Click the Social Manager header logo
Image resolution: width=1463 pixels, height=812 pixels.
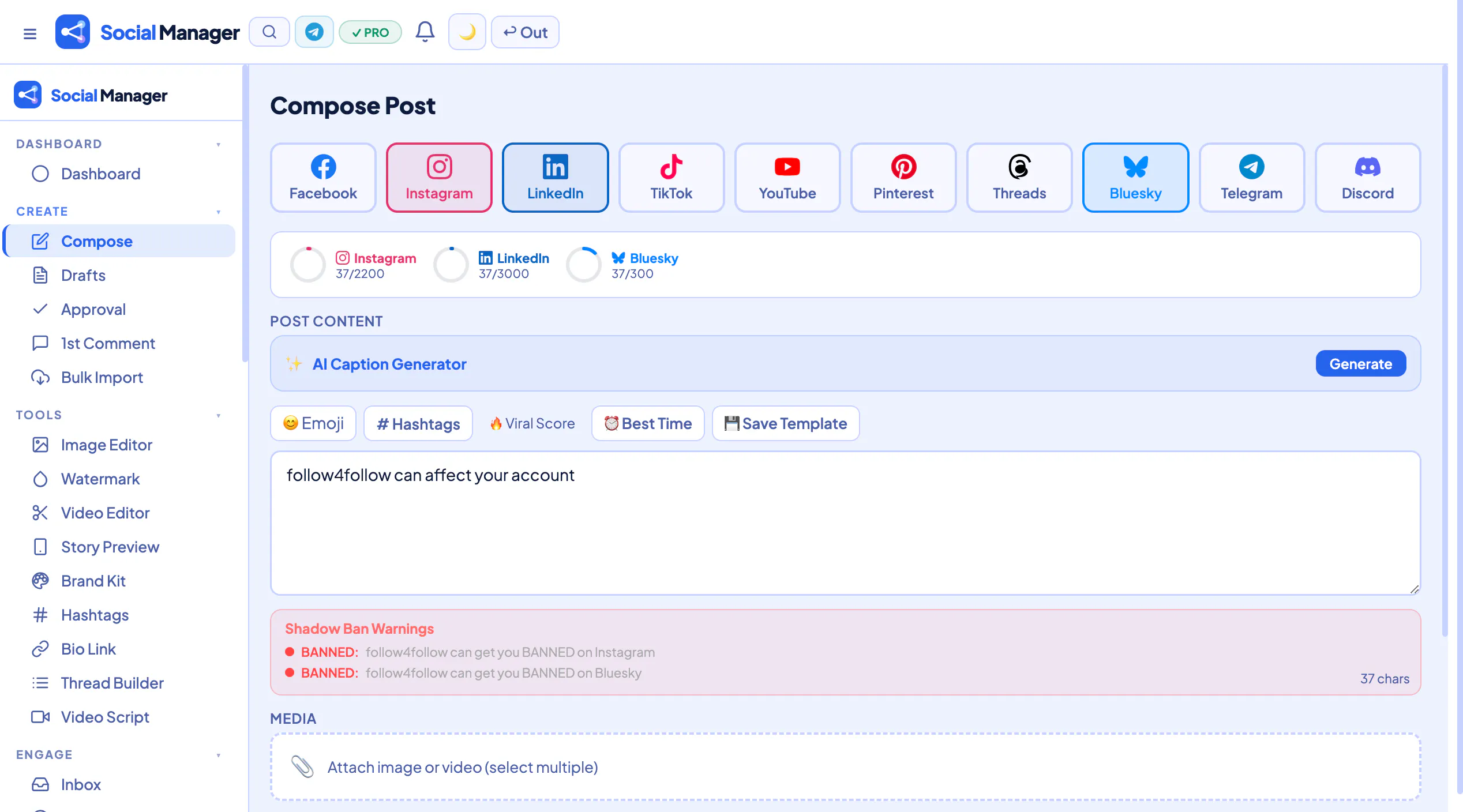148,32
